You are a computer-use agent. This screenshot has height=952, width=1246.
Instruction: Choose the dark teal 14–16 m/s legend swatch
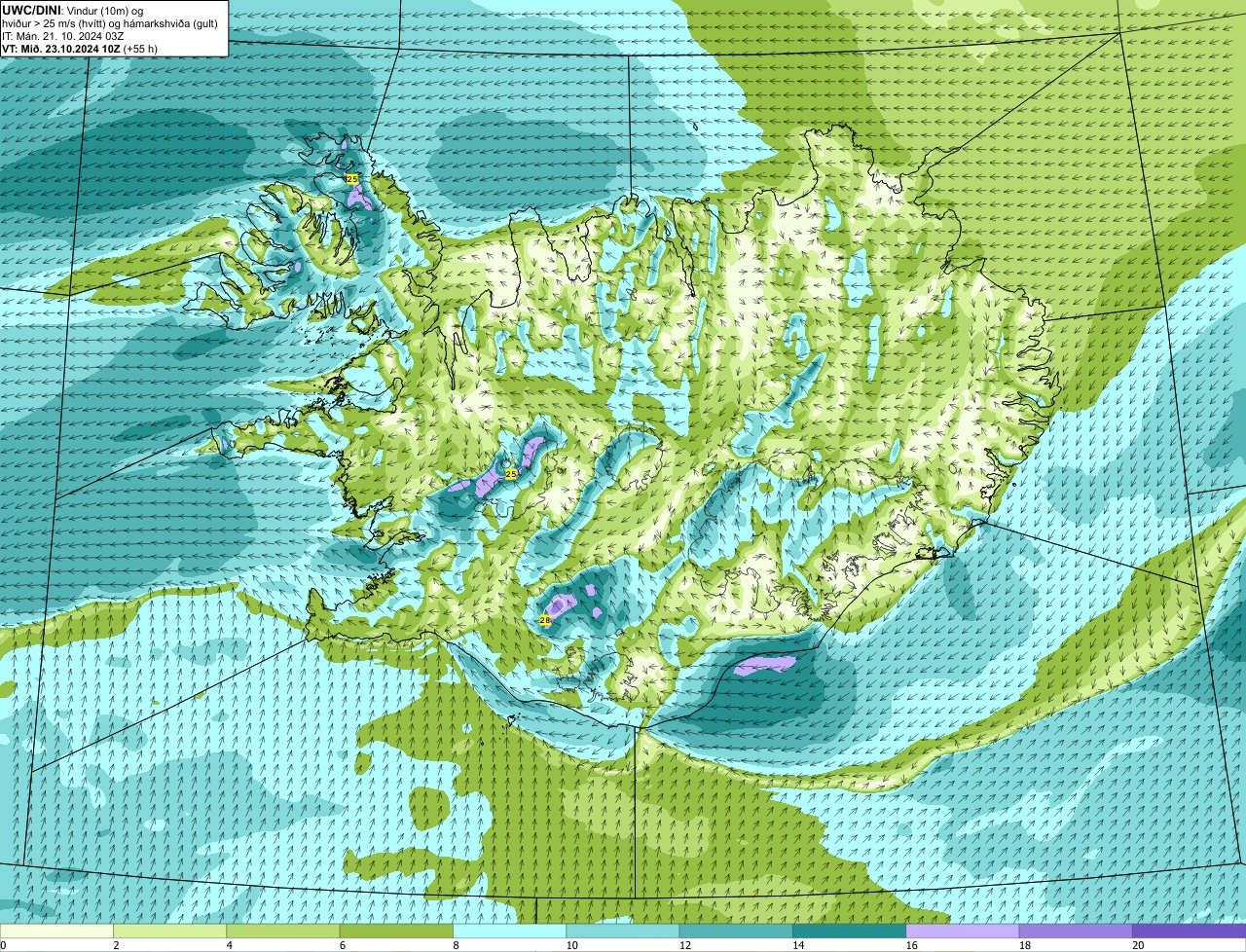click(849, 931)
